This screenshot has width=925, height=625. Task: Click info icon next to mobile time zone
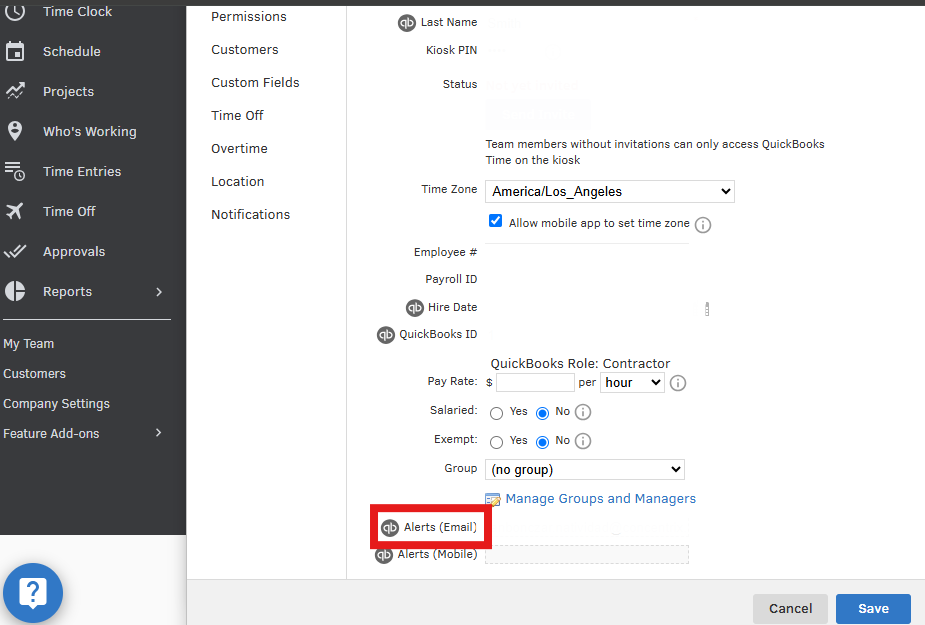pos(703,225)
